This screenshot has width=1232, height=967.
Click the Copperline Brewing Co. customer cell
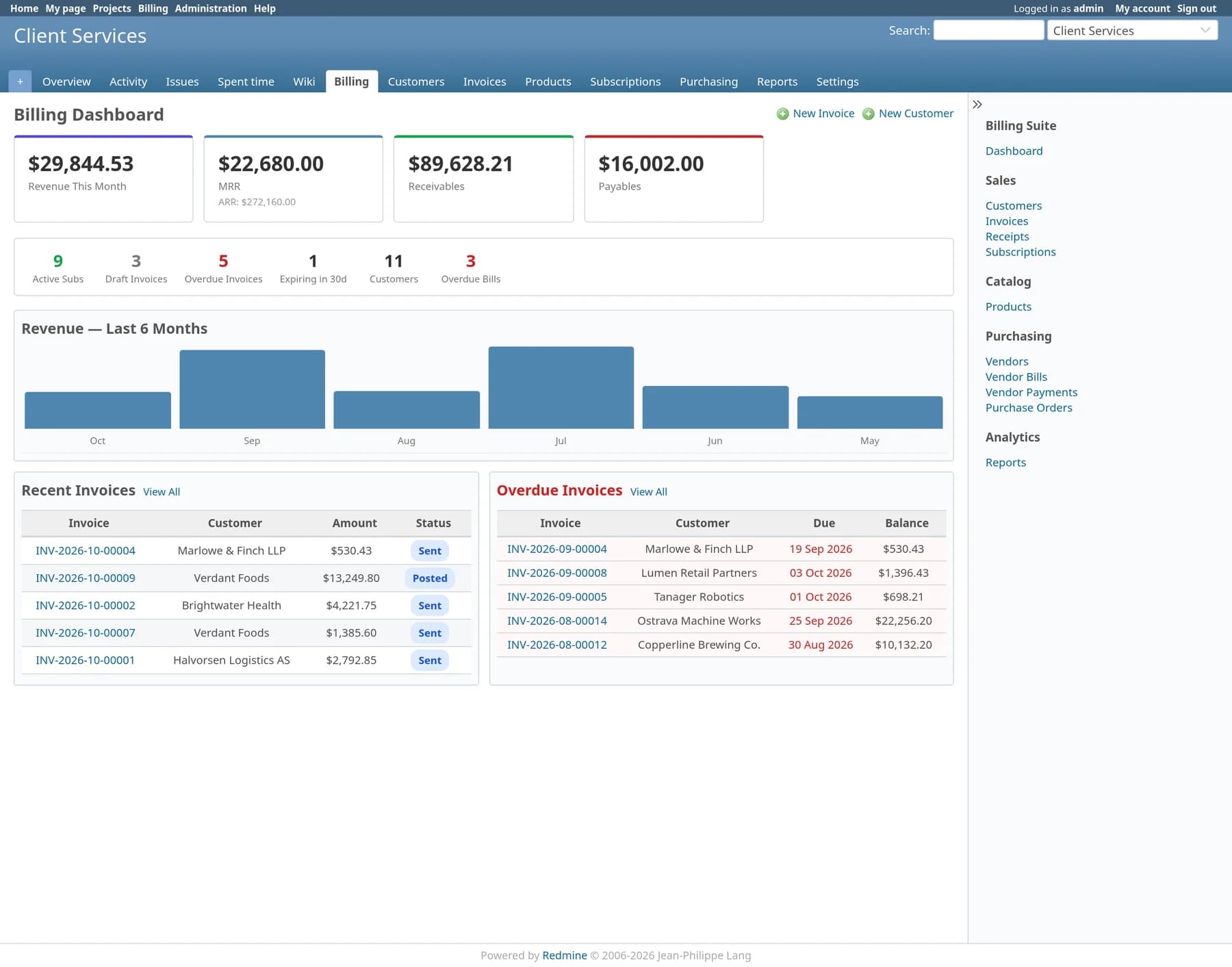(699, 645)
